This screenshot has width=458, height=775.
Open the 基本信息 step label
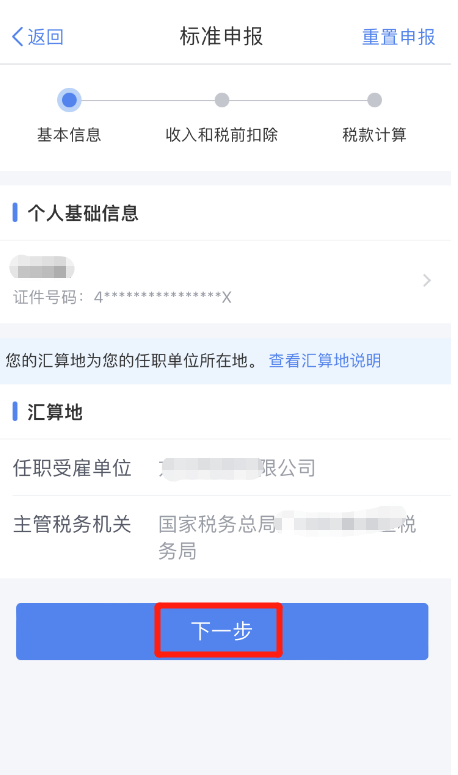[x=69, y=134]
